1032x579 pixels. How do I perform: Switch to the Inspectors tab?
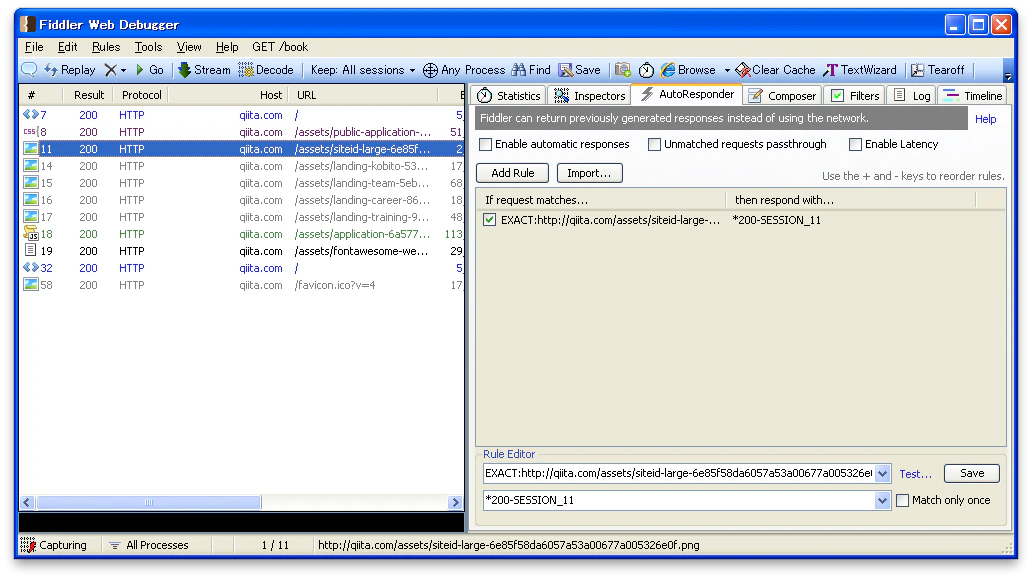point(590,95)
